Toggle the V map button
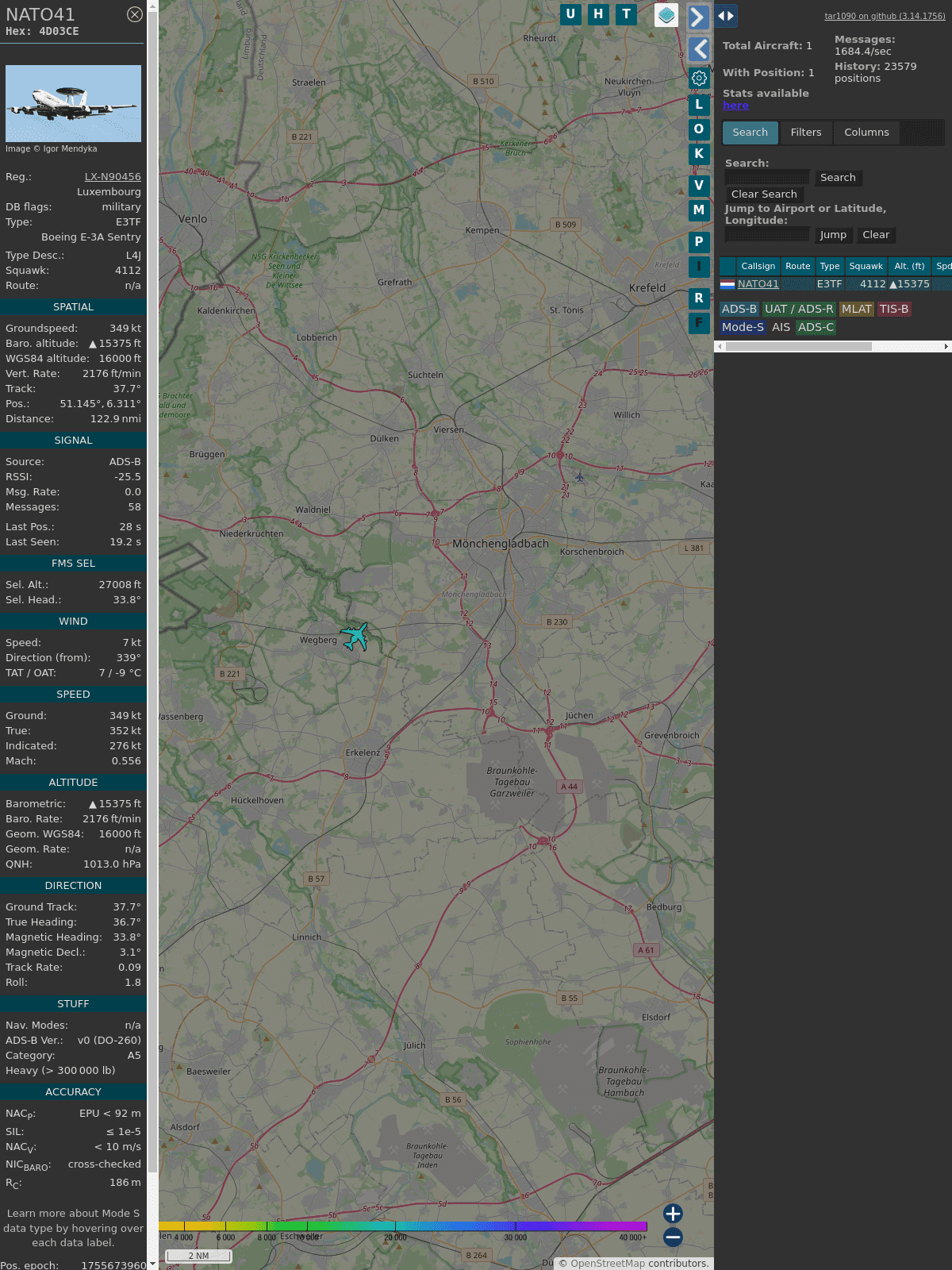Screen dimensions: 952x1270 click(x=699, y=186)
